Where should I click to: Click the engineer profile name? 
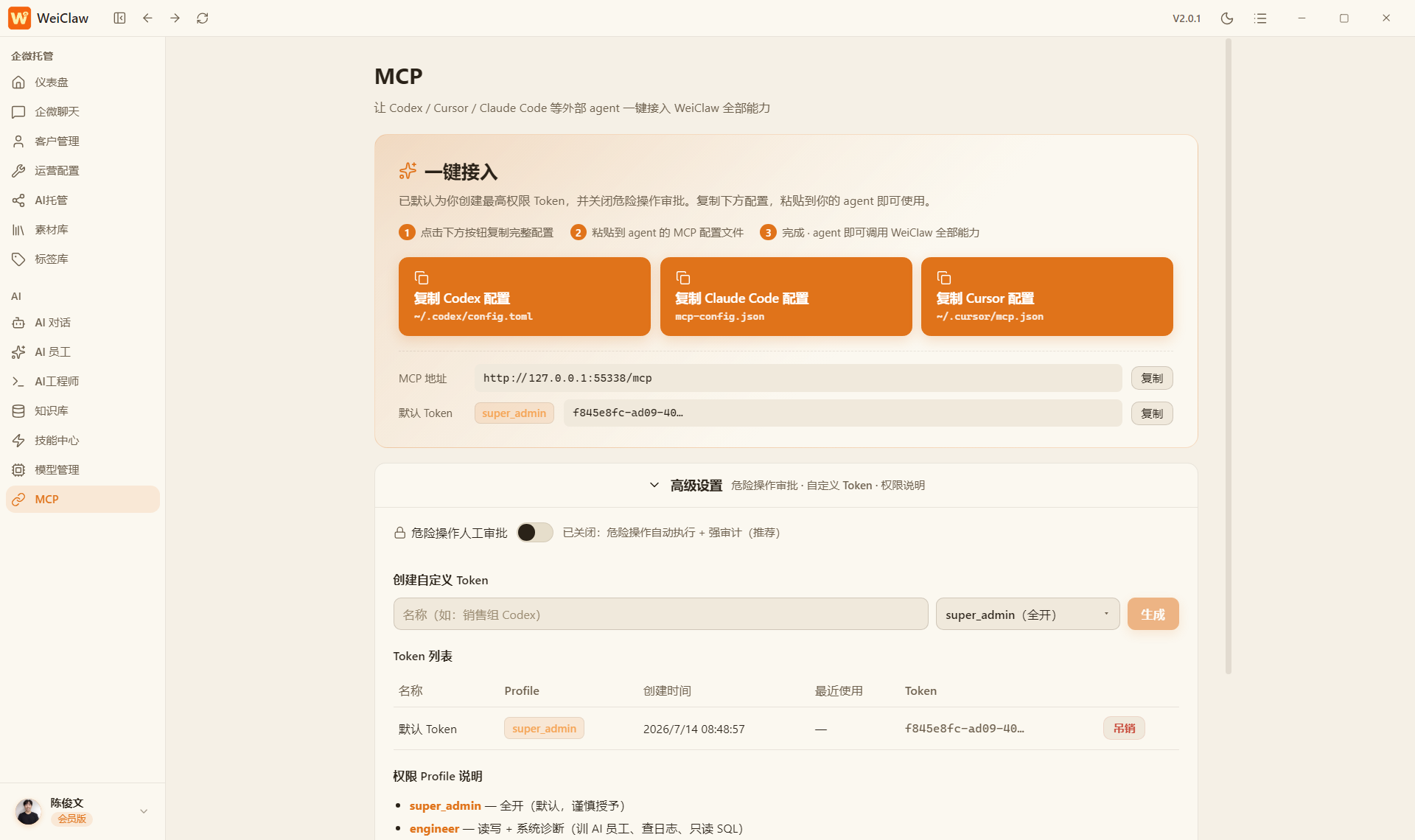[434, 828]
